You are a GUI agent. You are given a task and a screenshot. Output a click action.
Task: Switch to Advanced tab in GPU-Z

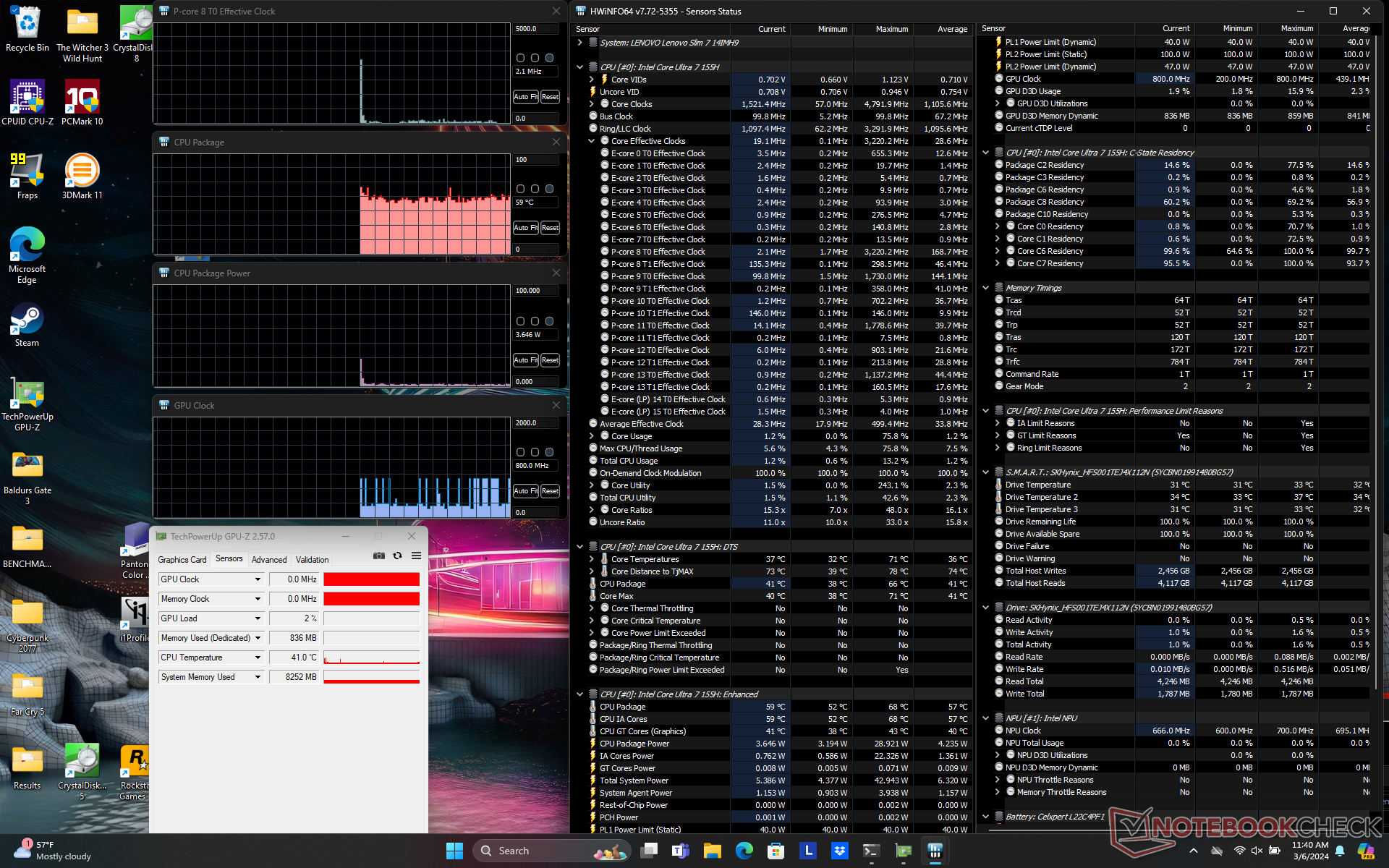pyautogui.click(x=269, y=560)
